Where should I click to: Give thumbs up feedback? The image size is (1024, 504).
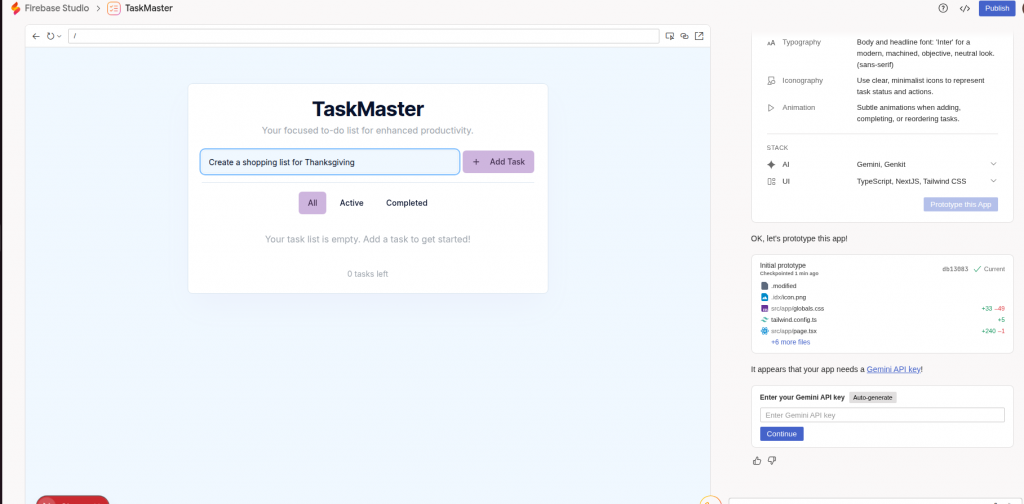757,461
